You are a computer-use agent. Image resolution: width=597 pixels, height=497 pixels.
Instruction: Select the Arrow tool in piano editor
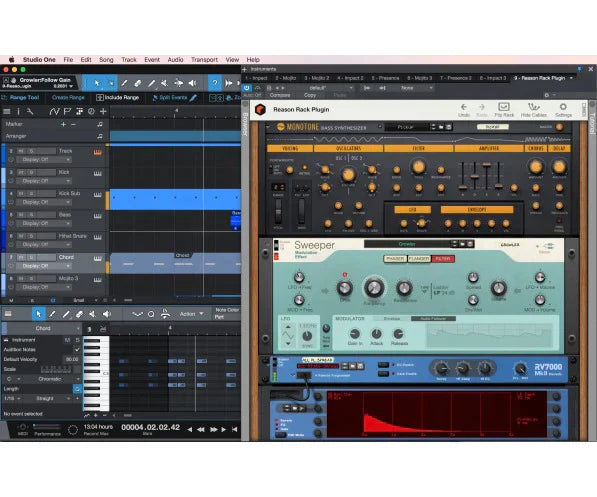pyautogui.click(x=38, y=314)
